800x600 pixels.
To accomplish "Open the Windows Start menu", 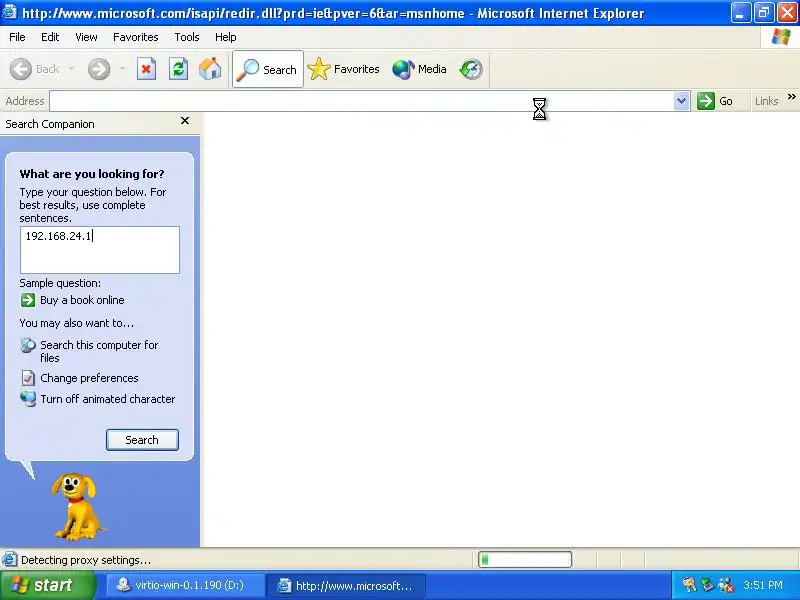I will pos(48,585).
